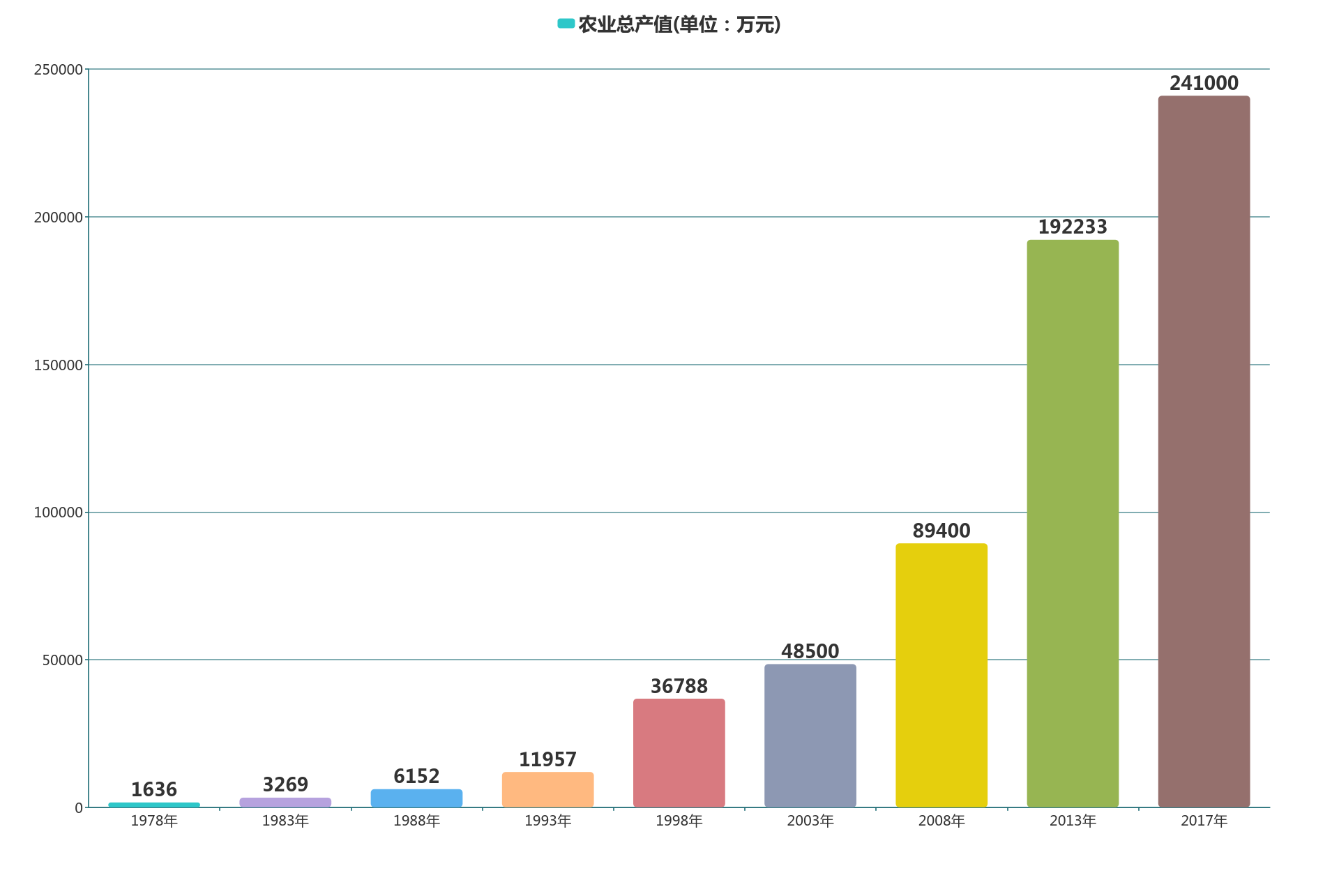The image size is (1339, 896).
Task: Click the 1998年 x-axis label
Action: (x=679, y=821)
